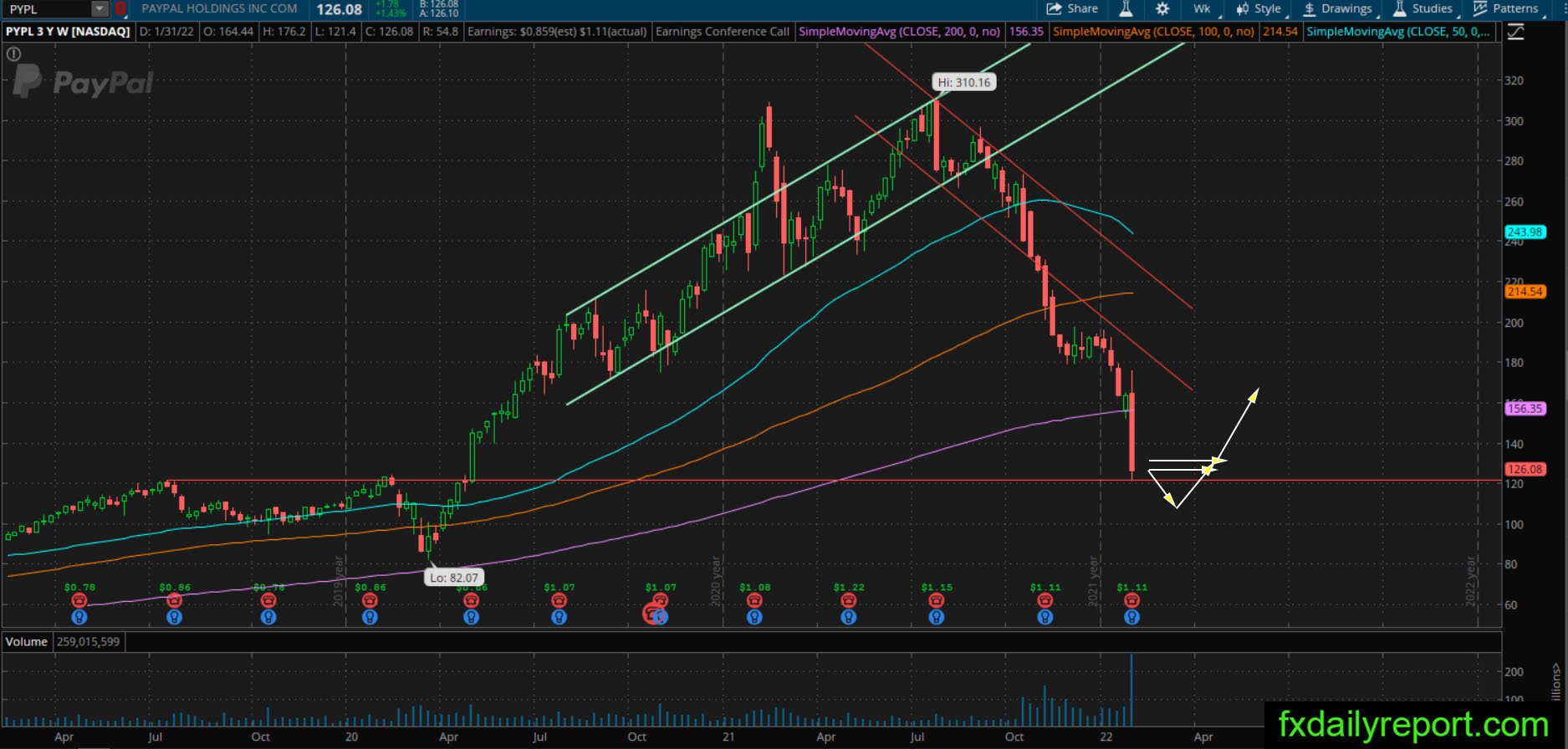This screenshot has width=1568, height=749.
Task: Click into the PYPL symbol input field
Action: (49, 9)
